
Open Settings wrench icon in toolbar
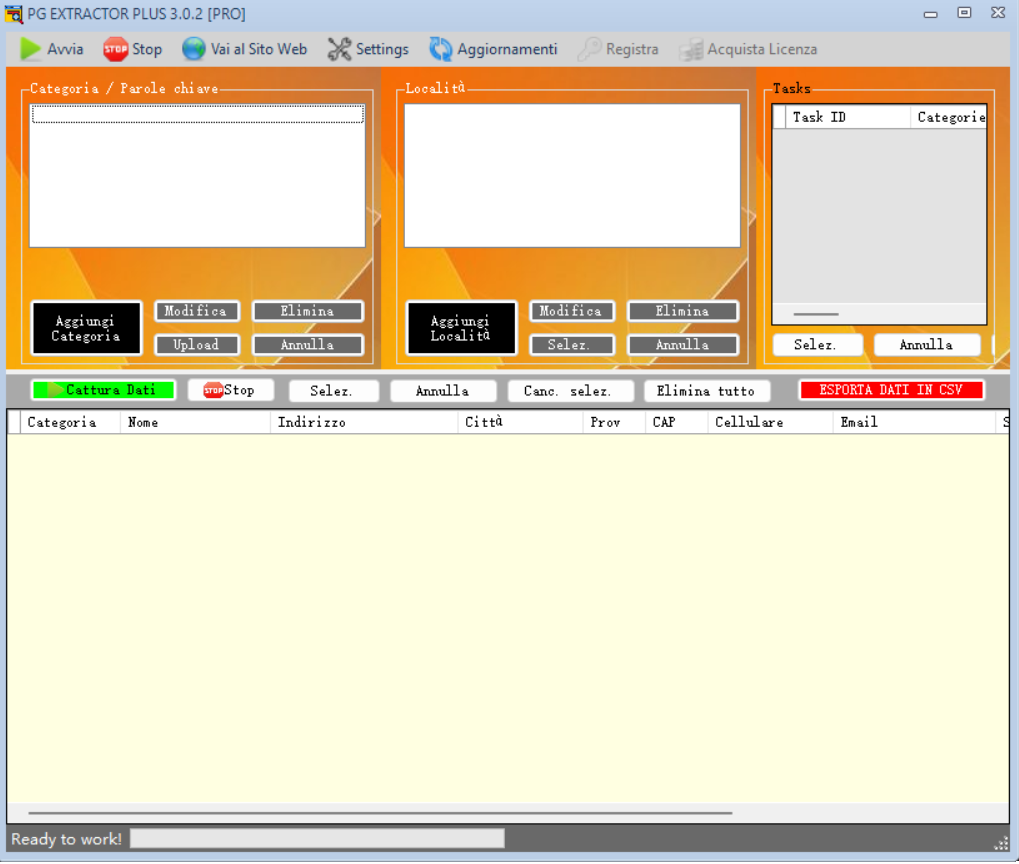tap(340, 49)
